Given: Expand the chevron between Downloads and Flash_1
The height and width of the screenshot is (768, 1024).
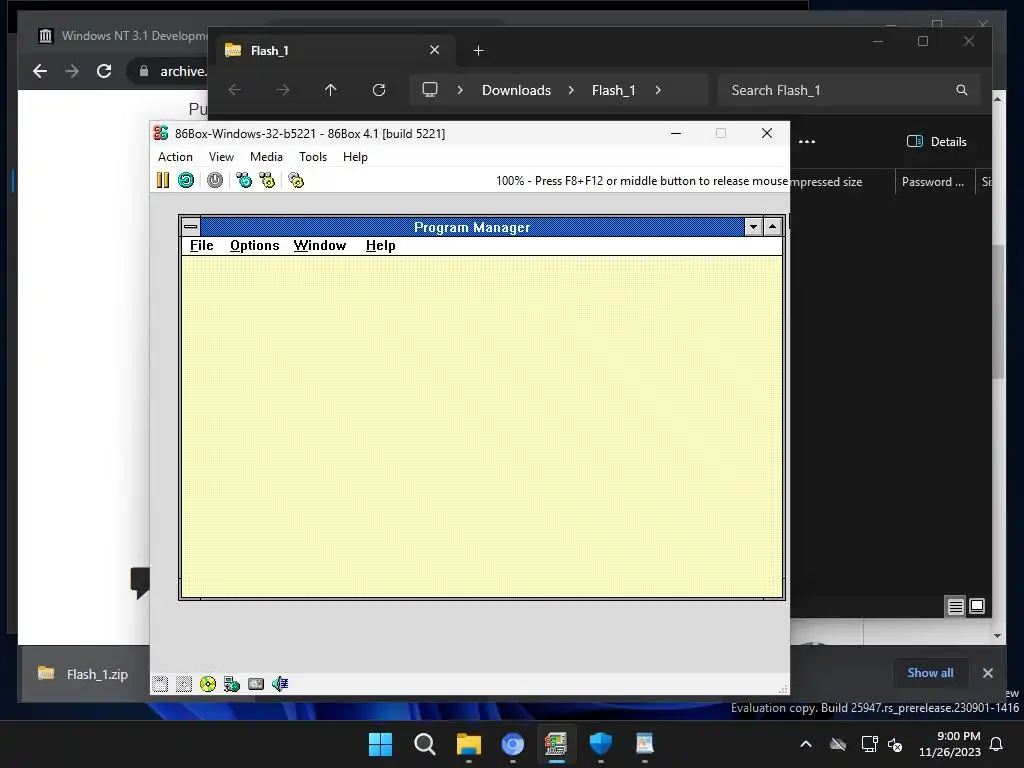Looking at the screenshot, I should click(571, 90).
